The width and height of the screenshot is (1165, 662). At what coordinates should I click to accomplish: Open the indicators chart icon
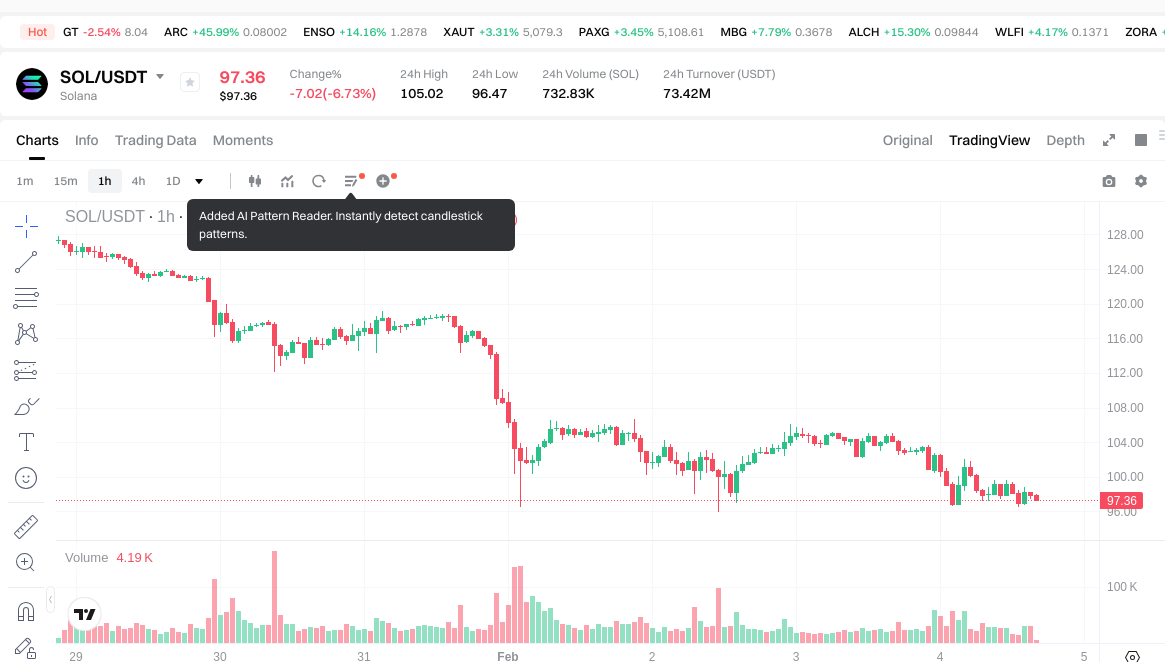tap(287, 181)
